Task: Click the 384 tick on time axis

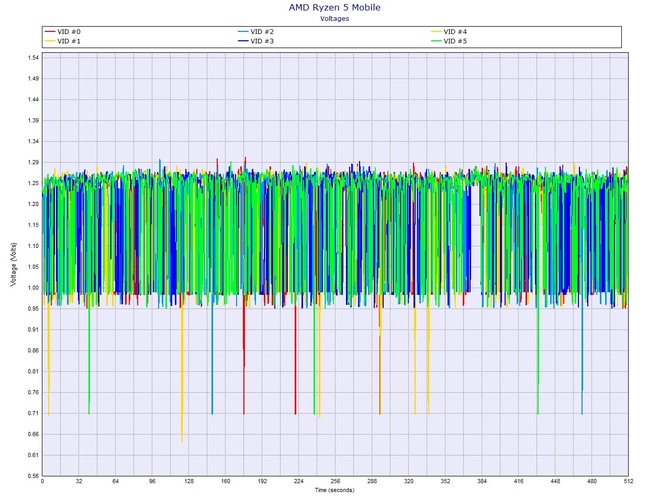Action: click(482, 481)
